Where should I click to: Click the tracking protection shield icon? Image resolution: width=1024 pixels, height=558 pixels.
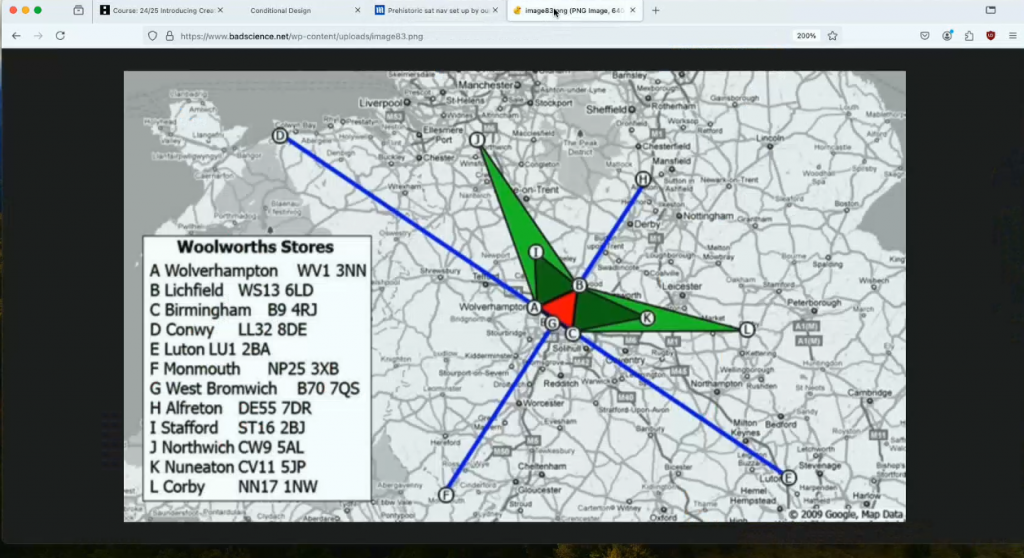[152, 35]
